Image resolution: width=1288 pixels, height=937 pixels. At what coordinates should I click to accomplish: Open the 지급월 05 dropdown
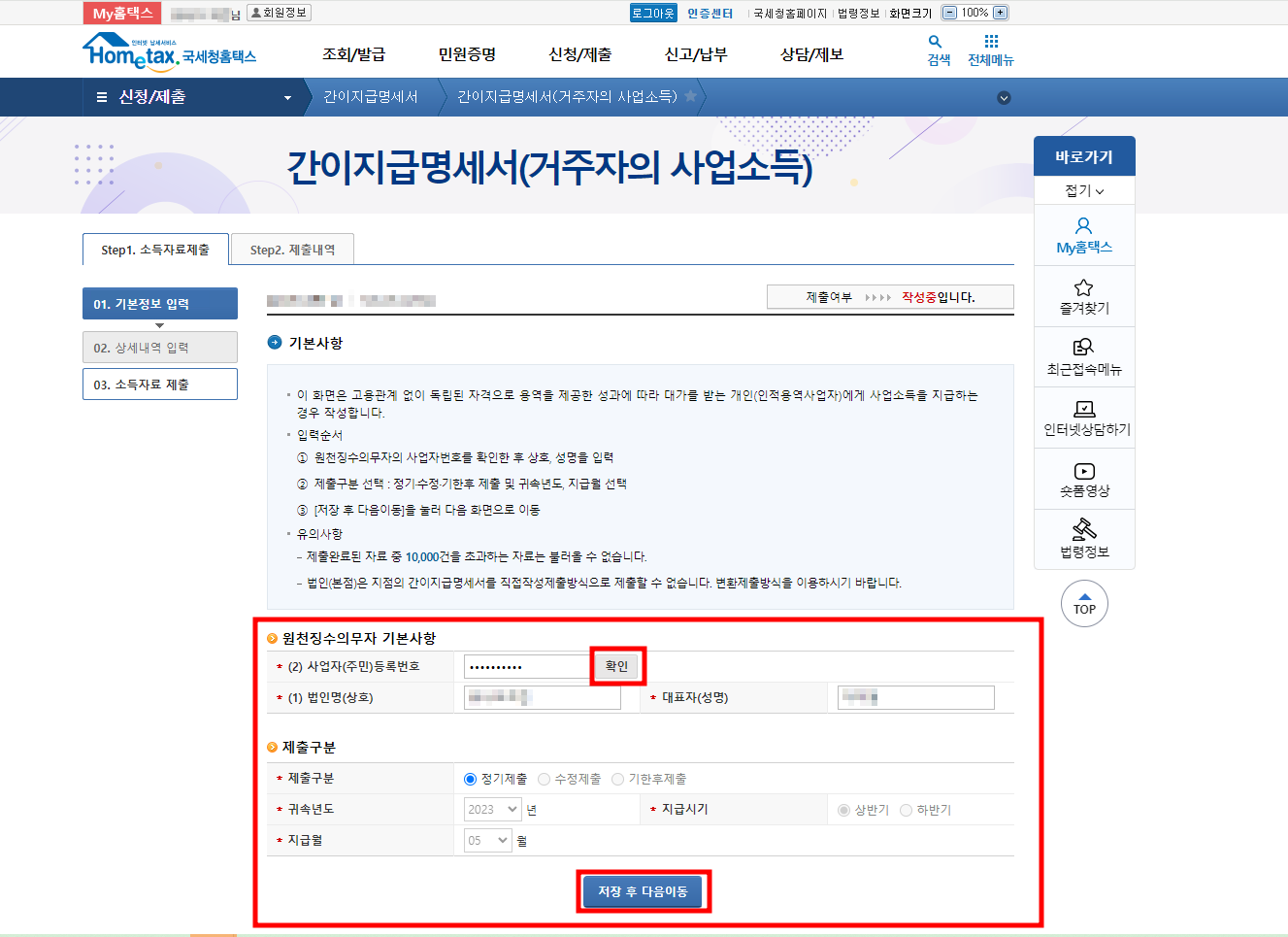pos(488,840)
